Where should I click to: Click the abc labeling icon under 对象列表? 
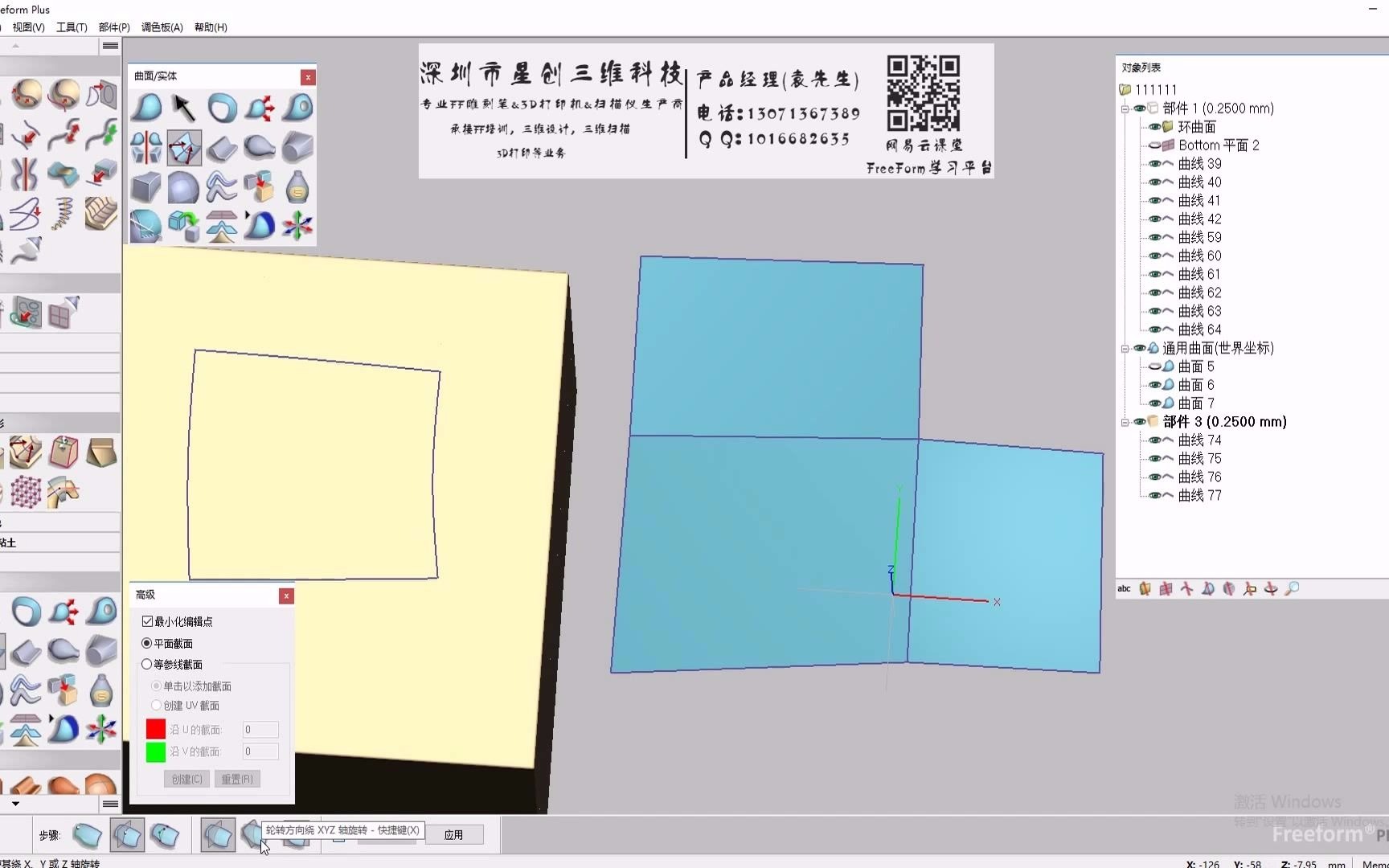click(x=1124, y=588)
